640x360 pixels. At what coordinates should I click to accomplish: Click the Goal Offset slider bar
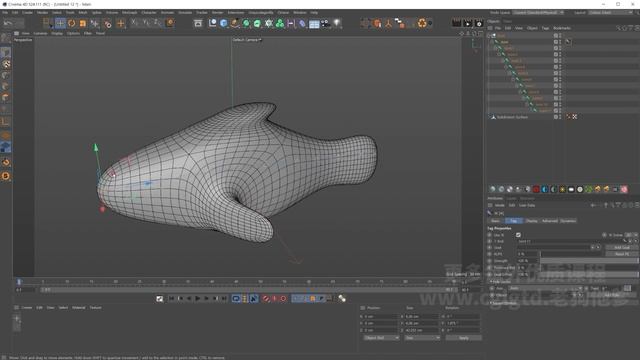[x=589, y=274]
